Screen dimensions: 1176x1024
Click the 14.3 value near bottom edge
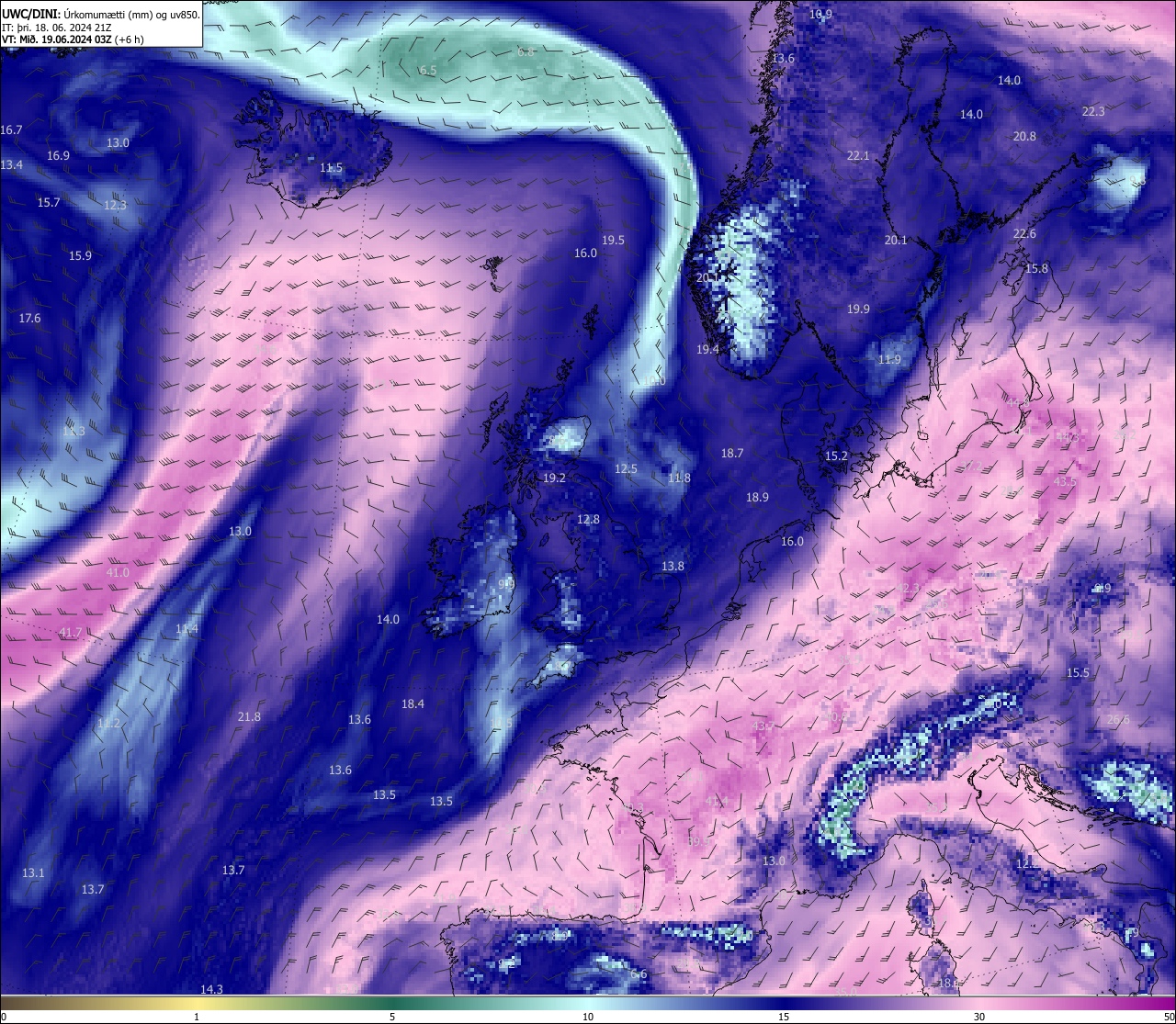pos(211,988)
